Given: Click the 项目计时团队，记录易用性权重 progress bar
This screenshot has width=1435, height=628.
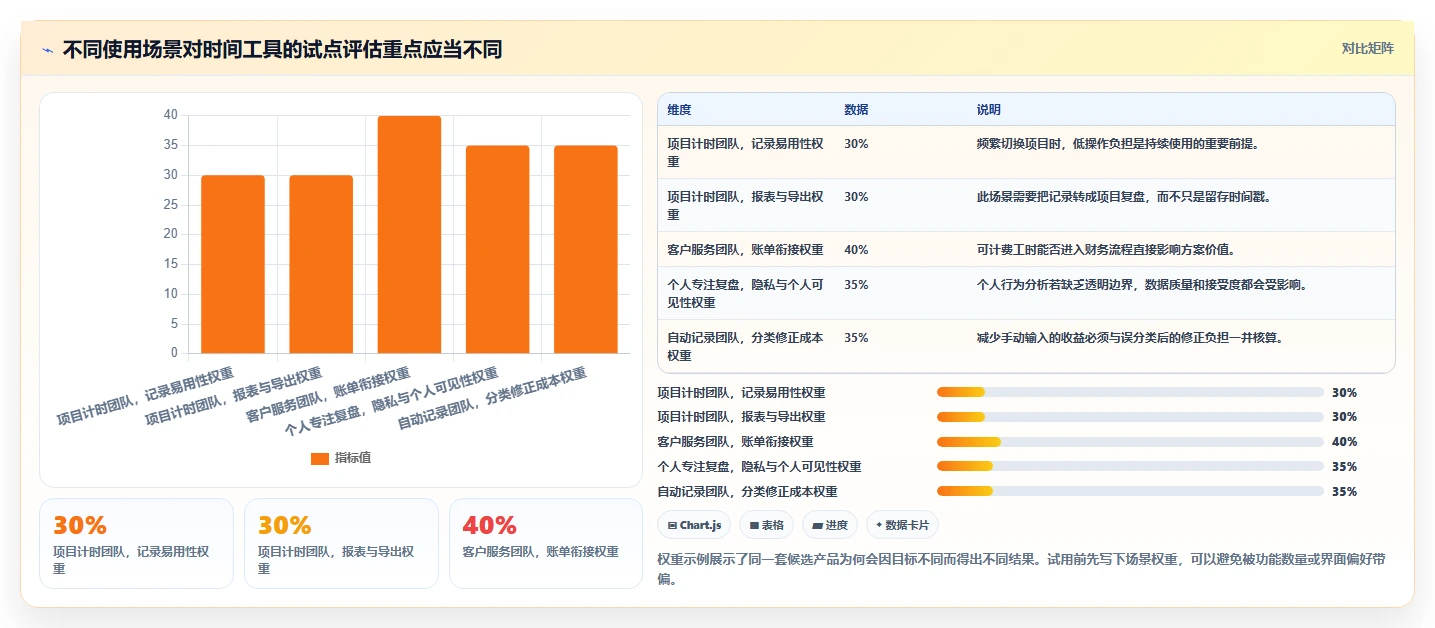Looking at the screenshot, I should 1130,392.
